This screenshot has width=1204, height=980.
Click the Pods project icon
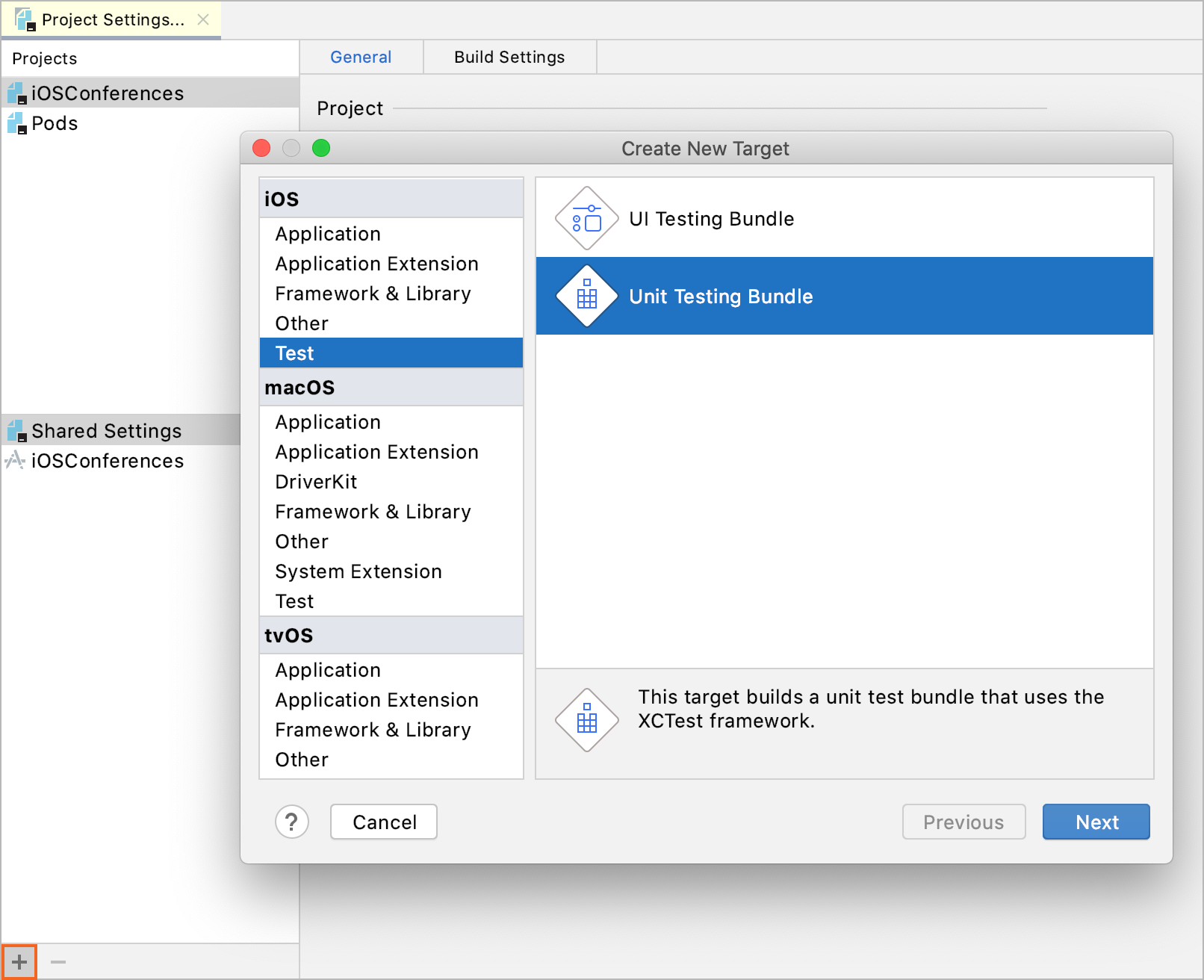click(x=17, y=123)
